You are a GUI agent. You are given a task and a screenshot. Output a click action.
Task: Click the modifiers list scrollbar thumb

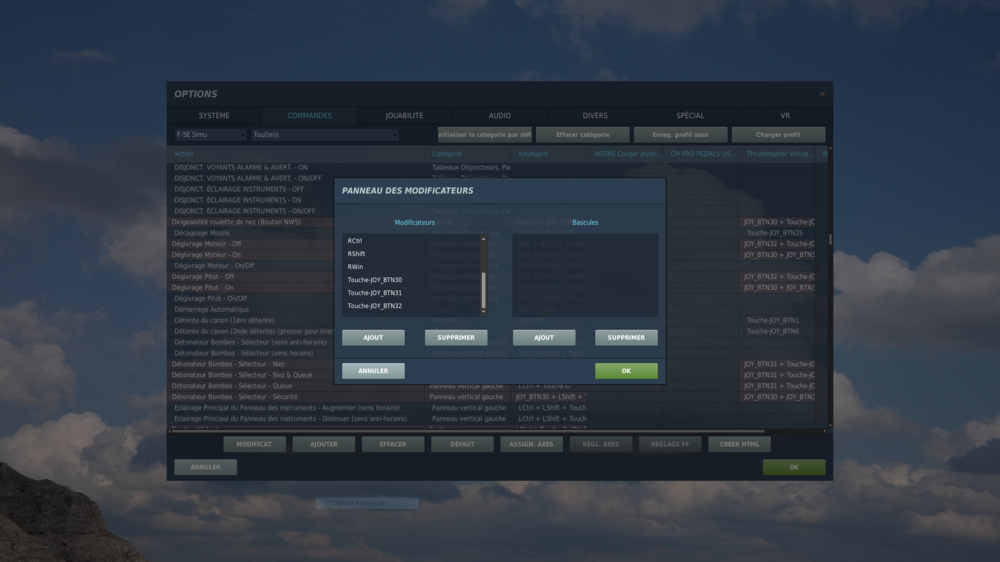tap(483, 290)
